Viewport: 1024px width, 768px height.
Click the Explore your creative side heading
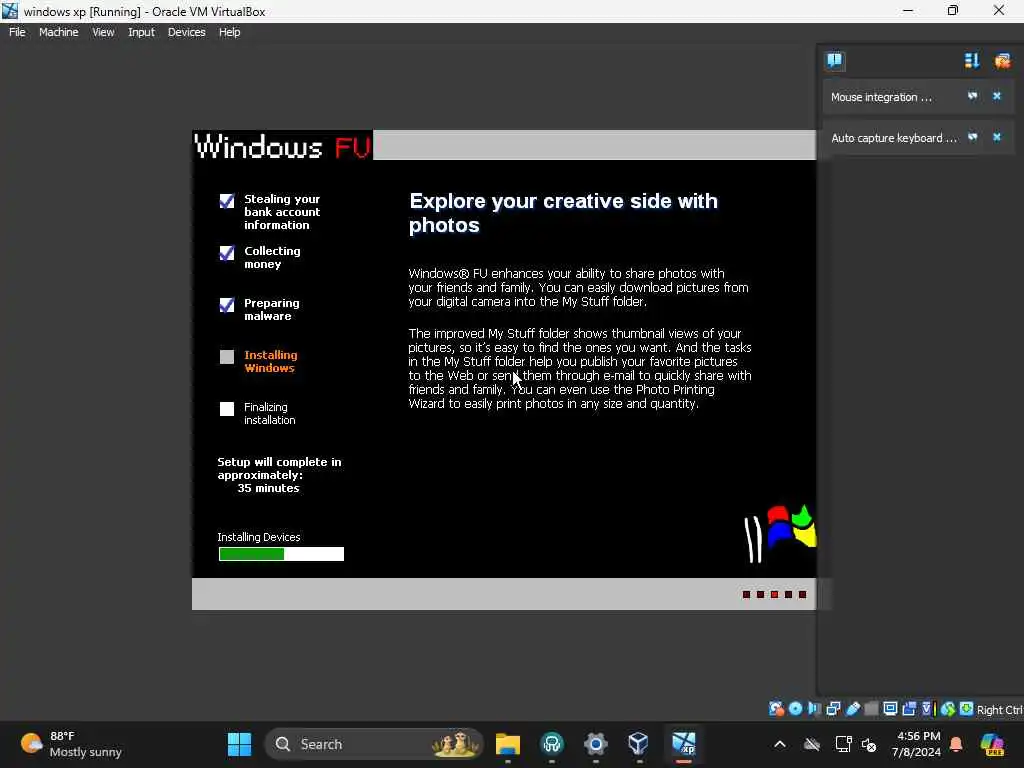563,213
